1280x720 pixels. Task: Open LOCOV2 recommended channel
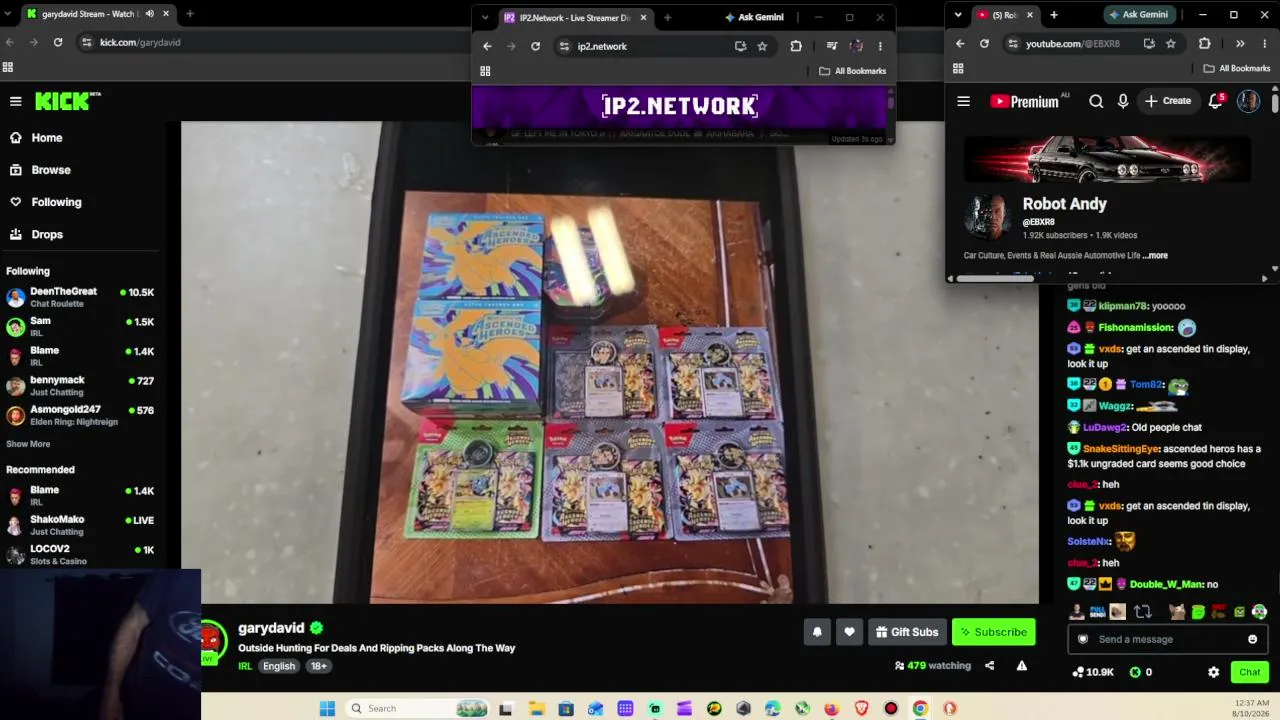(80, 554)
